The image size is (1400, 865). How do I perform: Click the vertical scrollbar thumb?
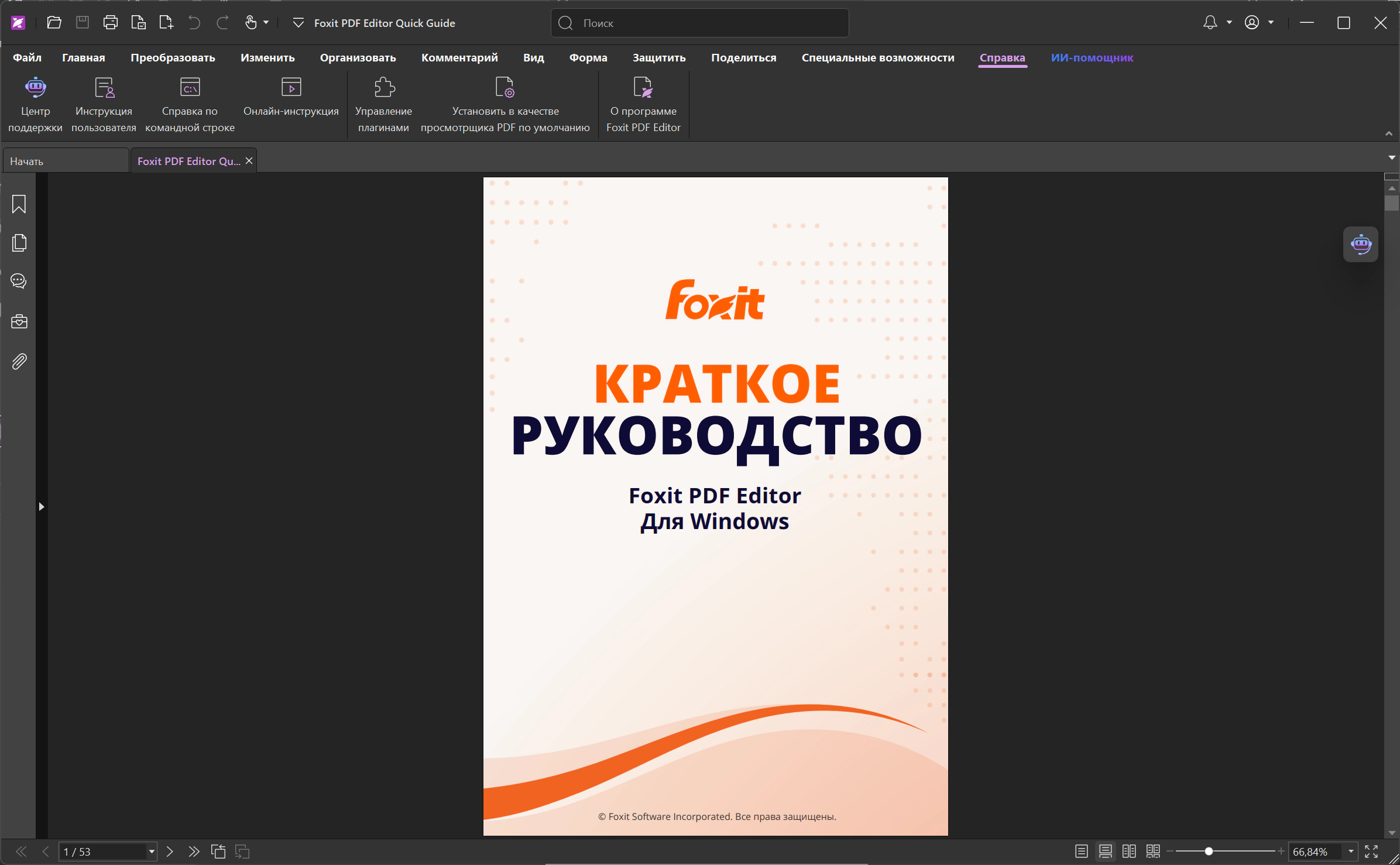coord(1392,203)
